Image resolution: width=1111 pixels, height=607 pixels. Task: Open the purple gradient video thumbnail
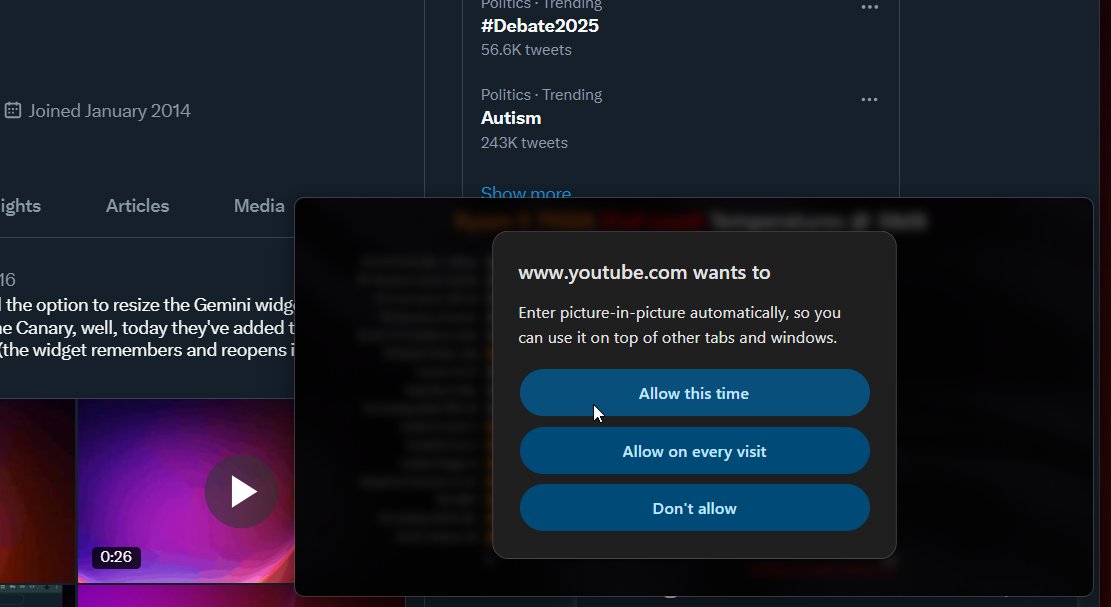[x=186, y=491]
